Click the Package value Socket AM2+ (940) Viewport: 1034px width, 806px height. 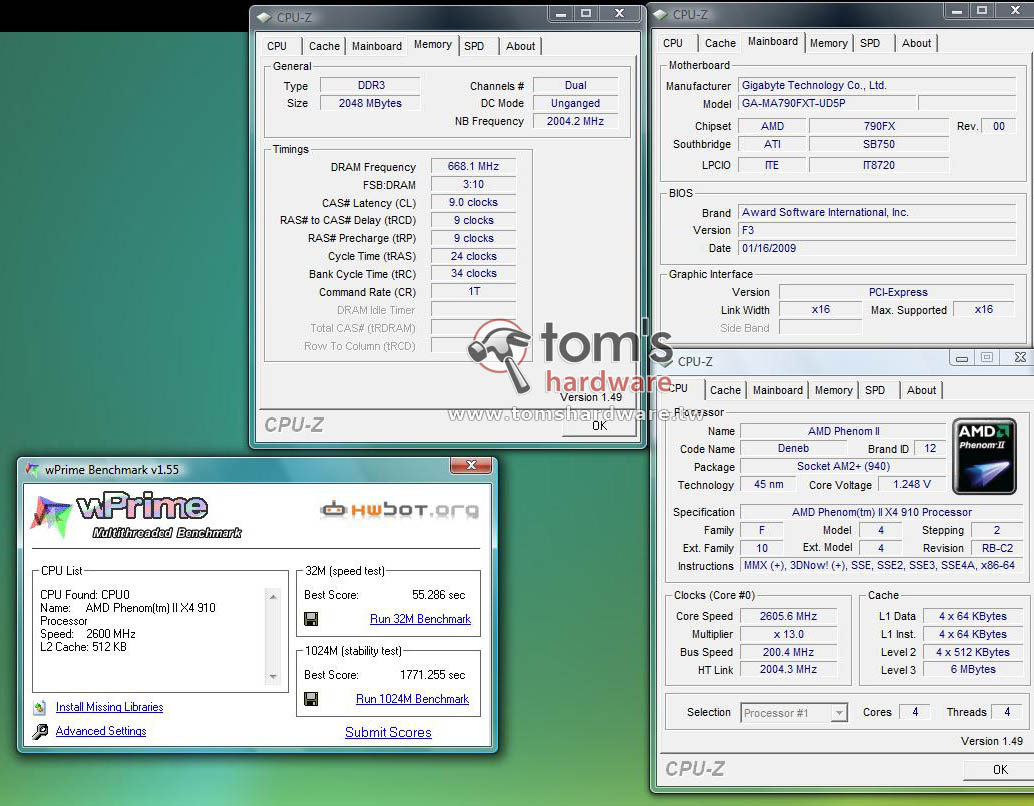coord(843,466)
